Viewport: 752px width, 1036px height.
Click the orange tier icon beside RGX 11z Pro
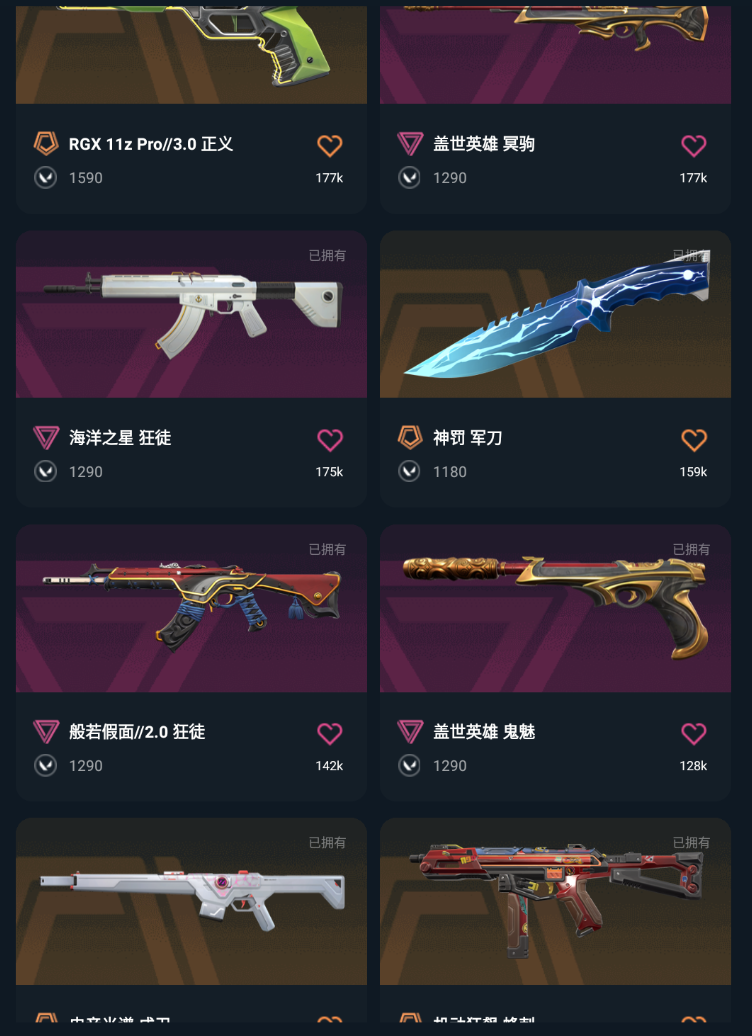click(46, 143)
